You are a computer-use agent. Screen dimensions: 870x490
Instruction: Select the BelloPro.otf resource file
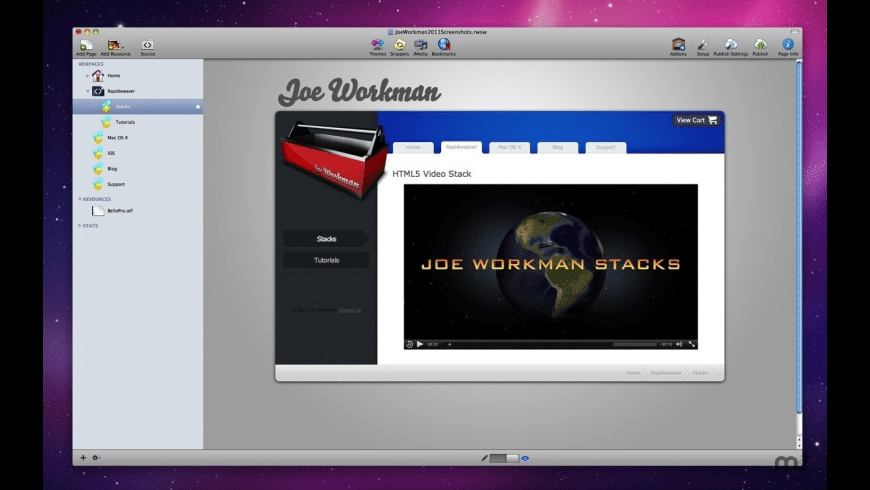tap(138, 211)
